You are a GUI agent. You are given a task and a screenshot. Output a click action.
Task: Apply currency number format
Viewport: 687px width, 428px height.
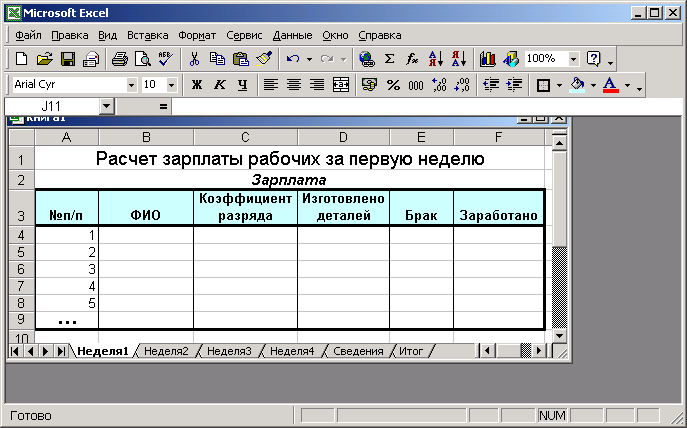[369, 85]
